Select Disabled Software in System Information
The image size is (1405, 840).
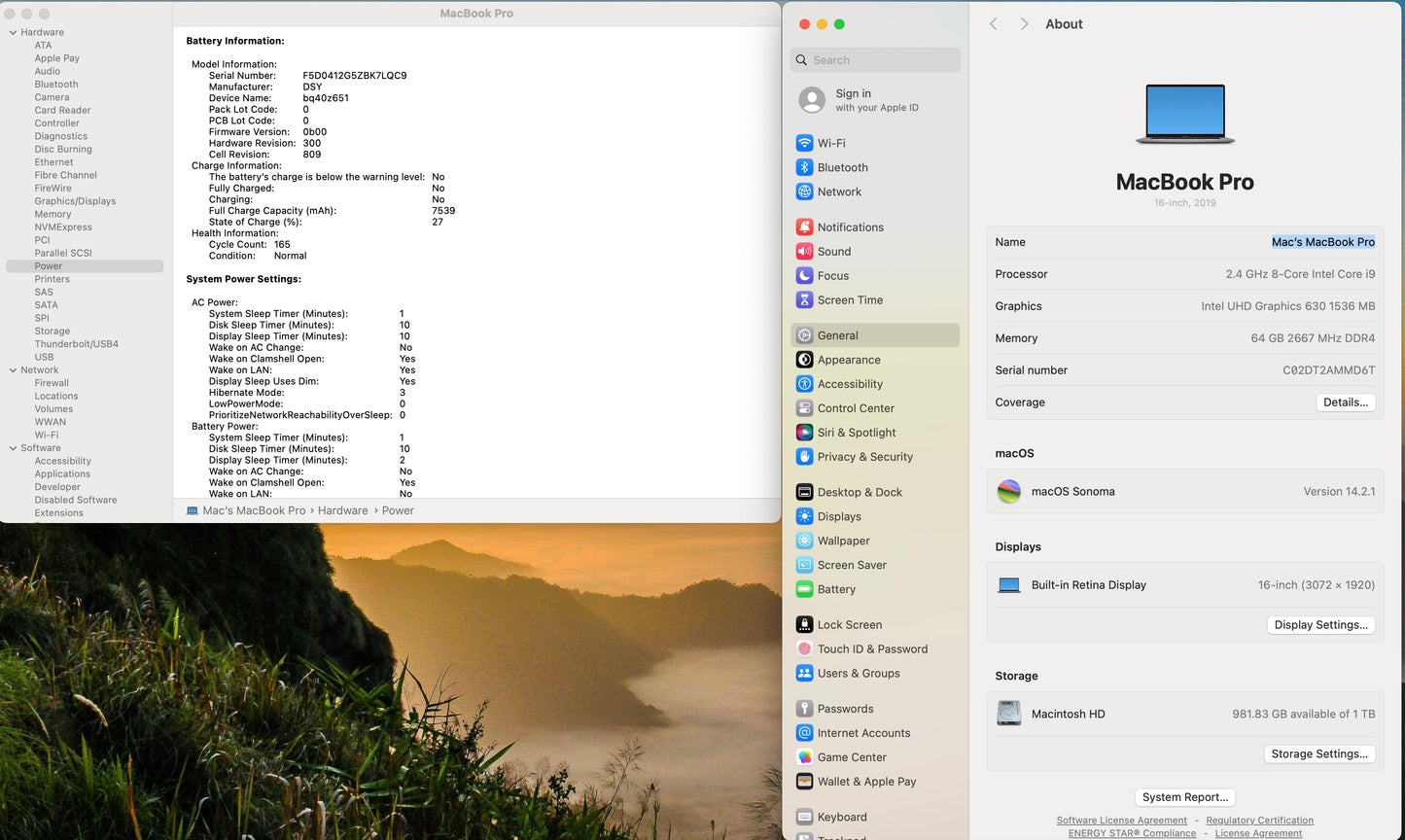click(76, 500)
